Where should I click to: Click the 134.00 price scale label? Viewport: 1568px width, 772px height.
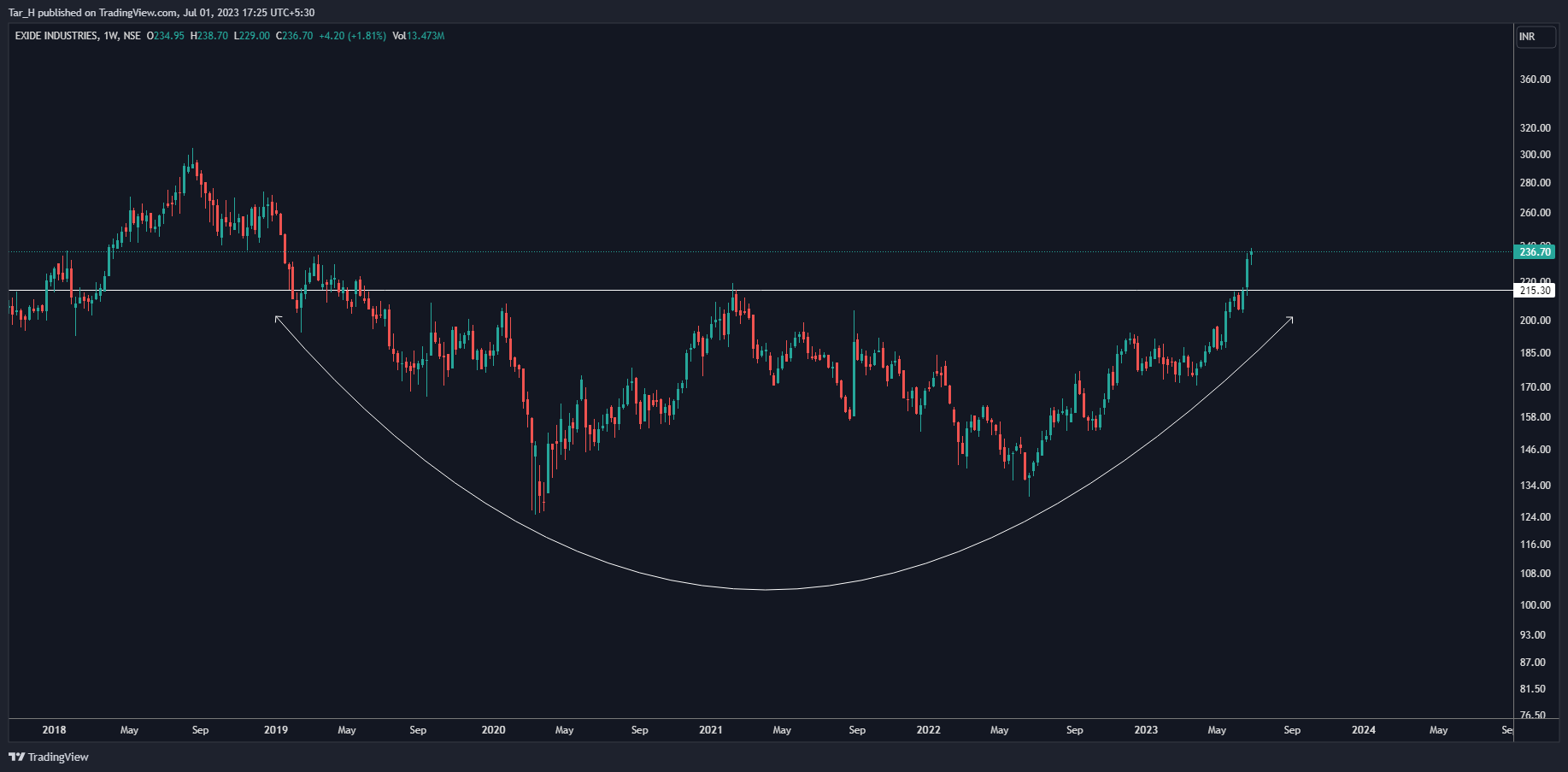point(1535,486)
